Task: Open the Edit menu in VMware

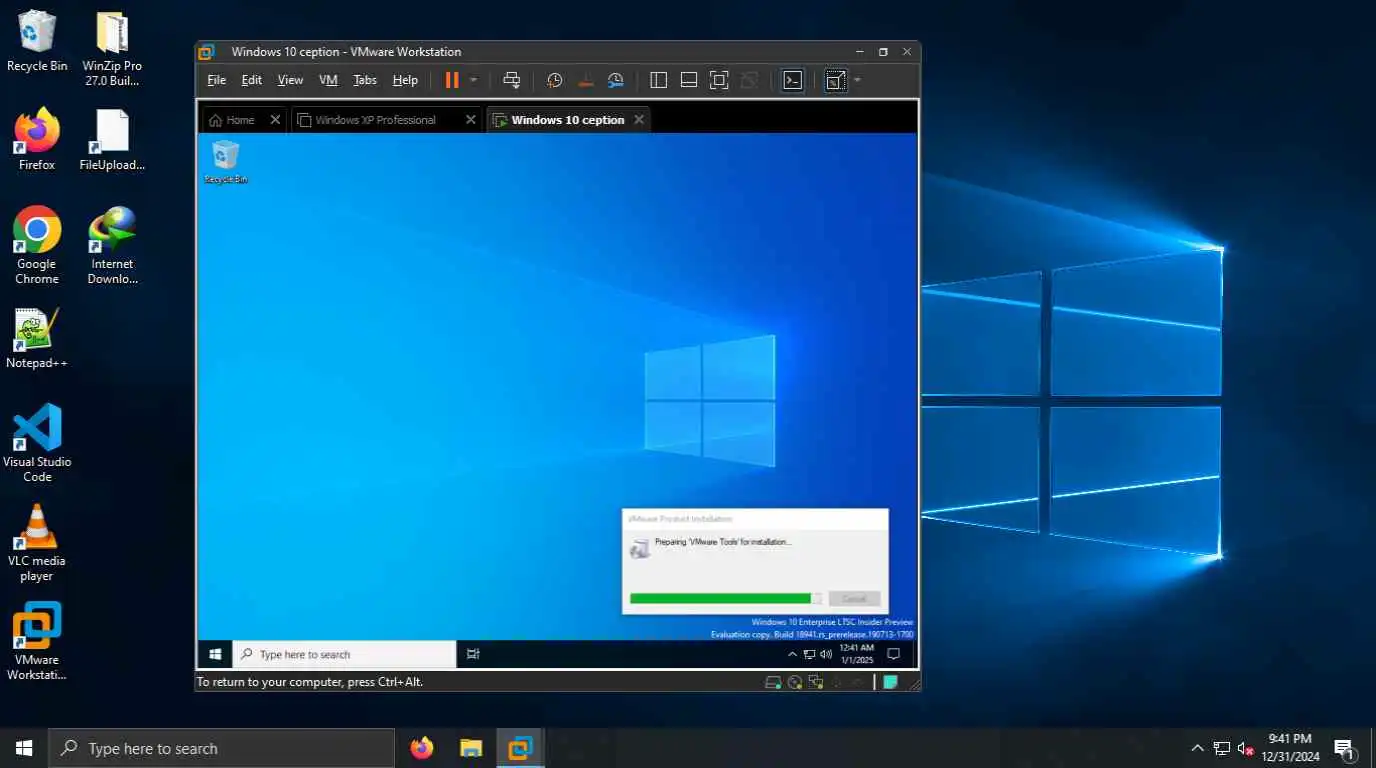Action: [252, 80]
